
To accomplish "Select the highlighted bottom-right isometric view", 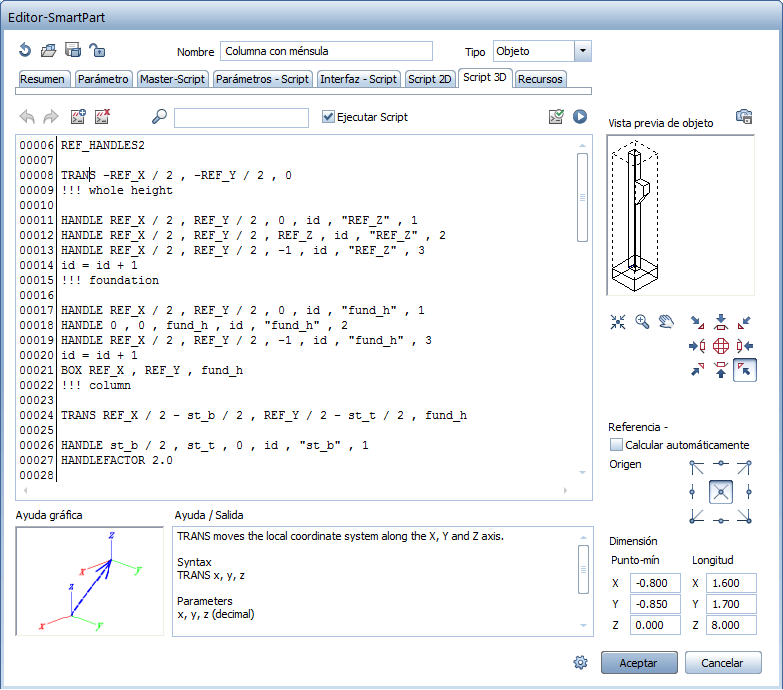I will click(745, 370).
